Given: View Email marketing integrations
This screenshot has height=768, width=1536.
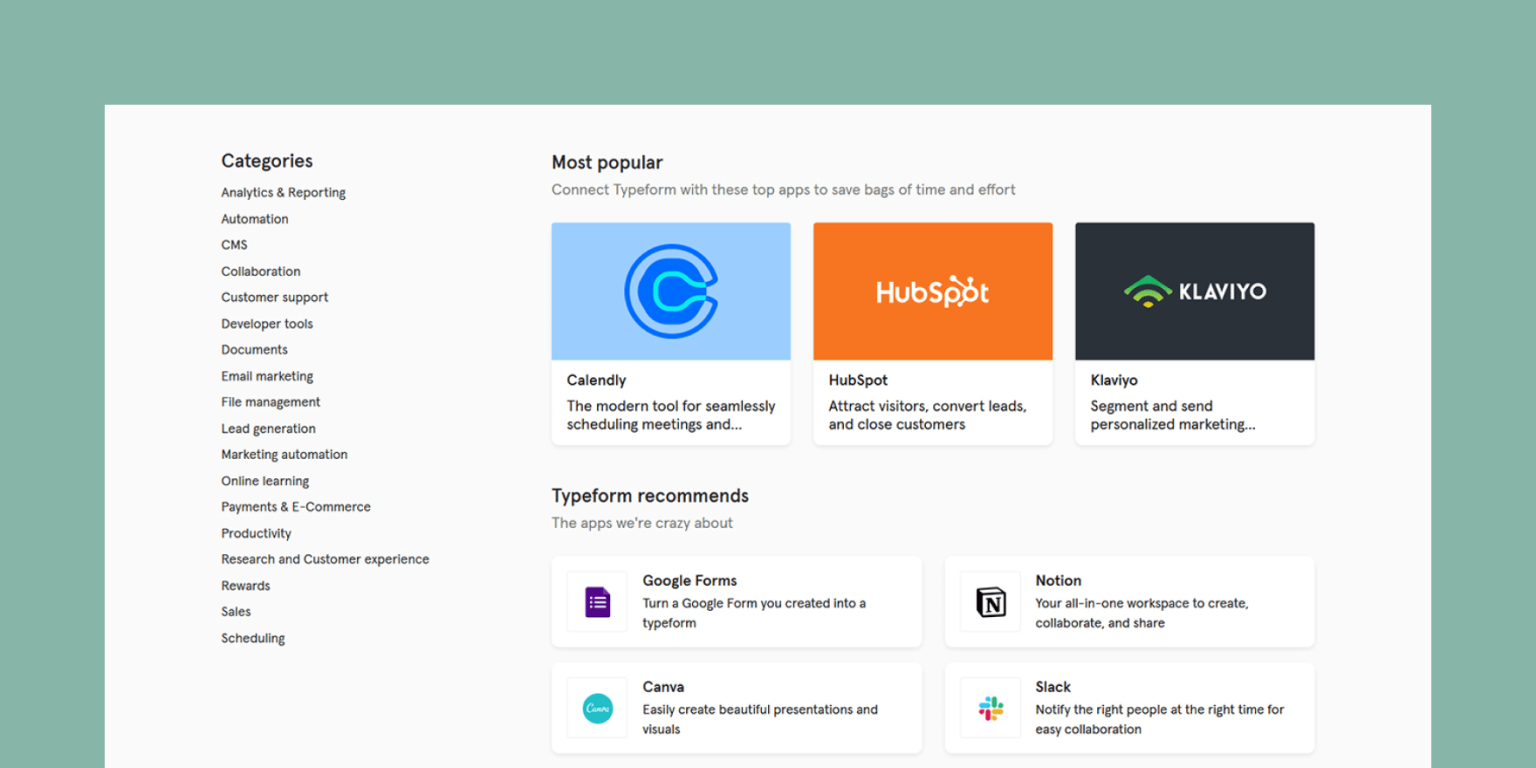Looking at the screenshot, I should point(266,375).
